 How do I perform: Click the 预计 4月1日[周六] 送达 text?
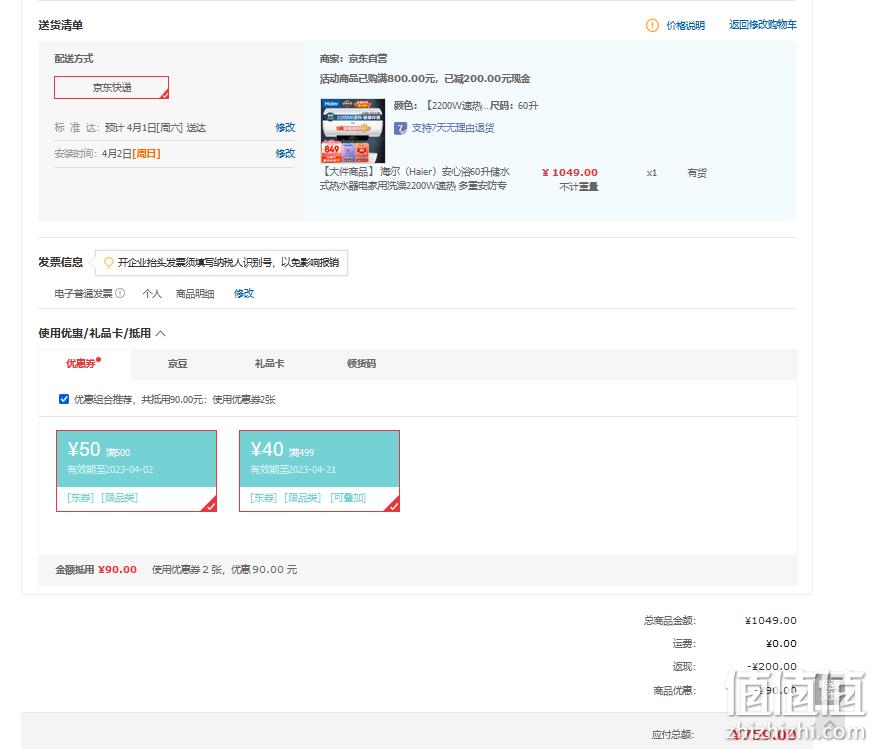pyautogui.click(x=155, y=128)
